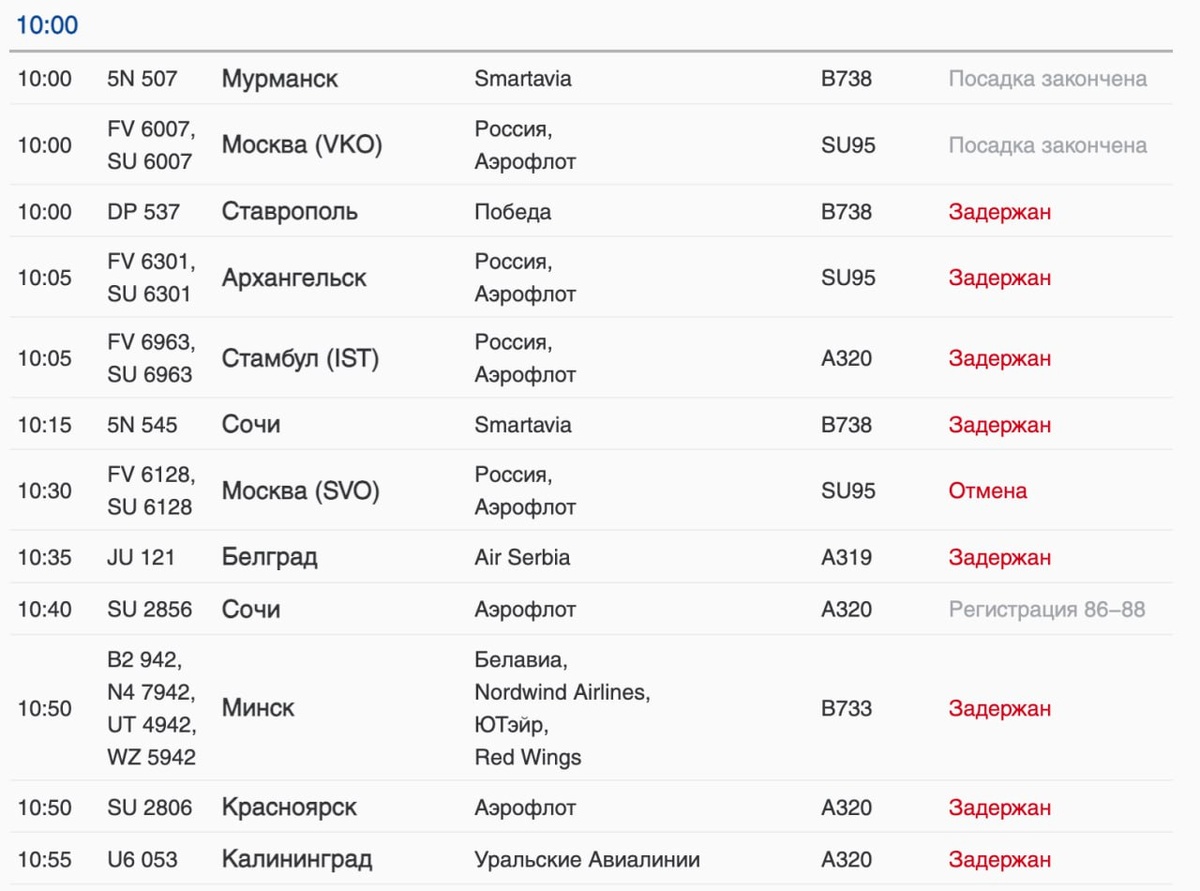Screen dimensions: 1200x891
Task: Select the Москва (SVO) destination
Action: pos(300,491)
